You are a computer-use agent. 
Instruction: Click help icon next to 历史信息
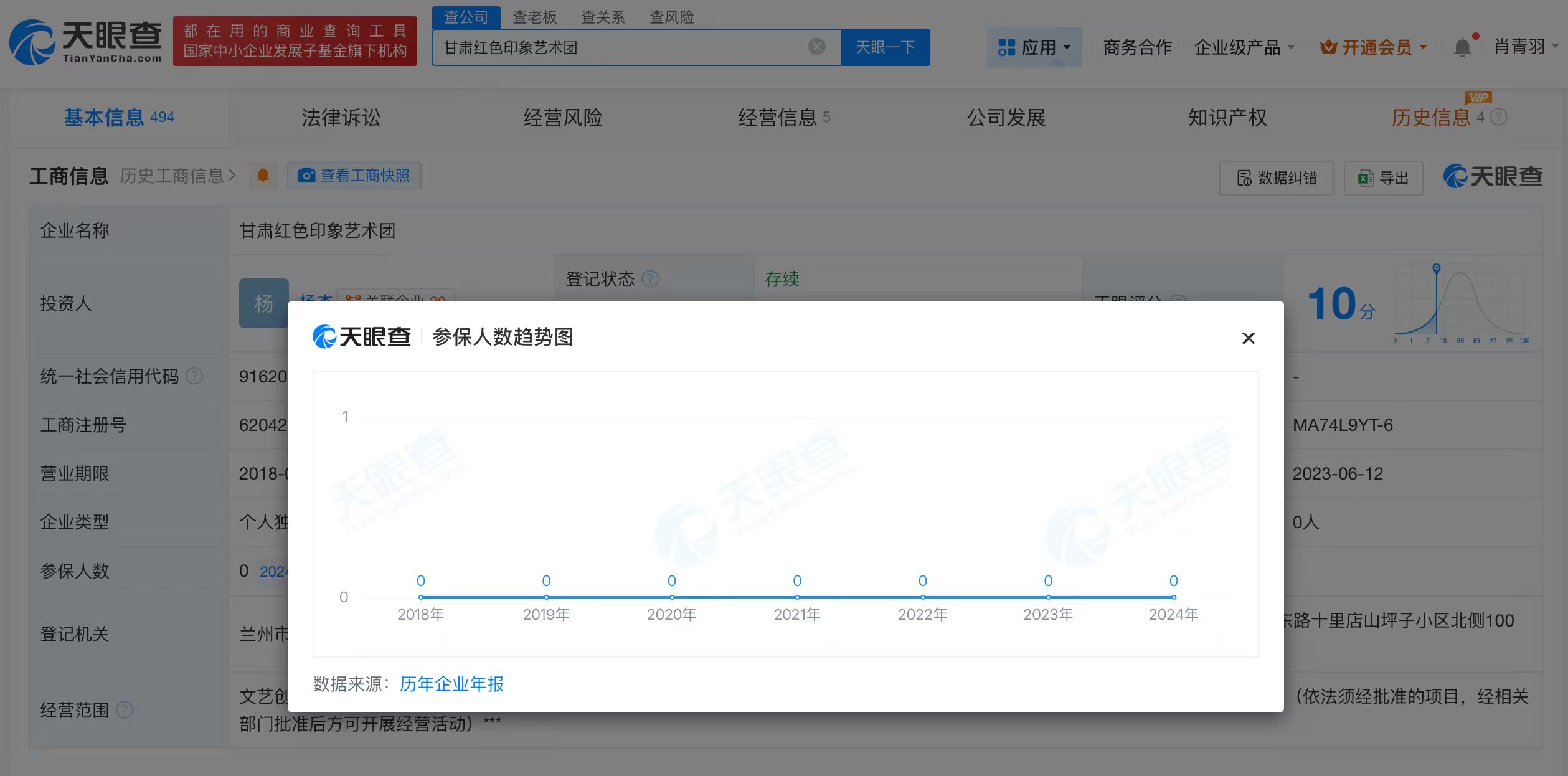pos(1499,117)
